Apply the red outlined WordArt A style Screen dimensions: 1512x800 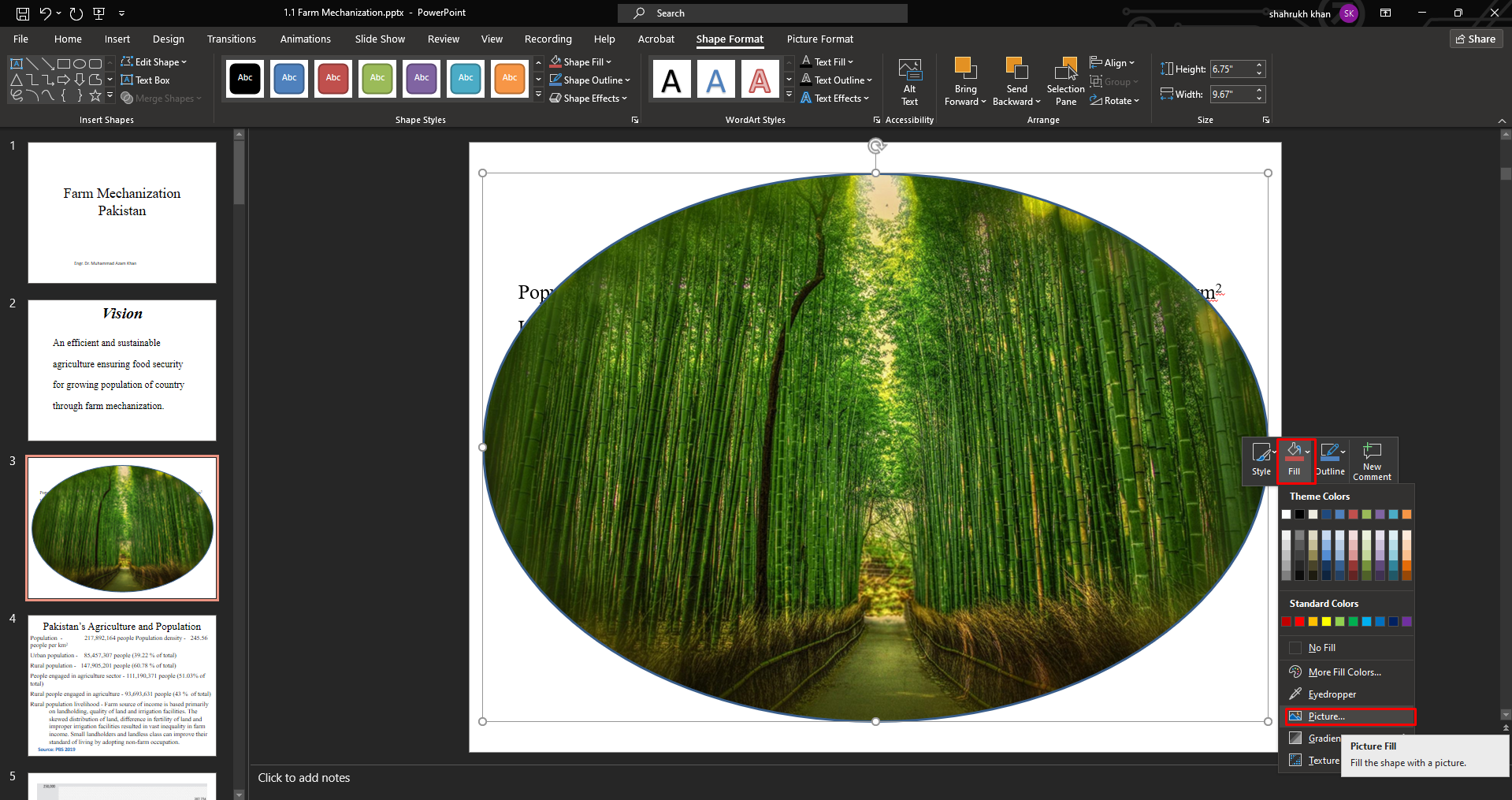point(760,80)
